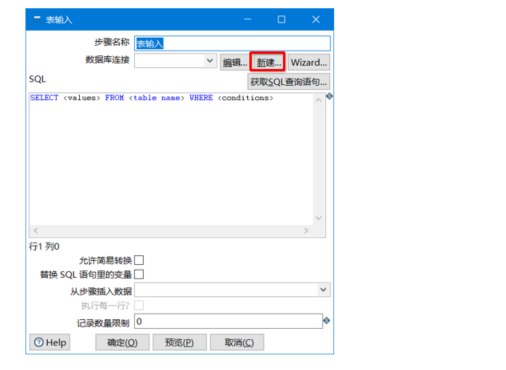Click the variable icon beside record limit field
The height and width of the screenshot is (370, 506).
327,321
